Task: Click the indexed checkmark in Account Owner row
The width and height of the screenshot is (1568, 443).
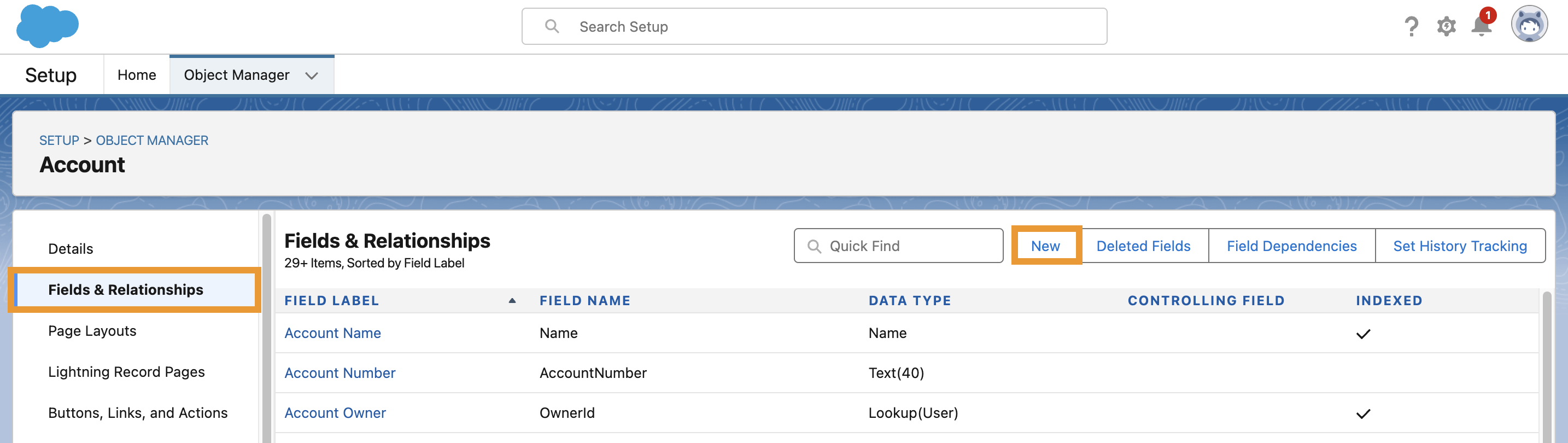Action: pos(1363,414)
